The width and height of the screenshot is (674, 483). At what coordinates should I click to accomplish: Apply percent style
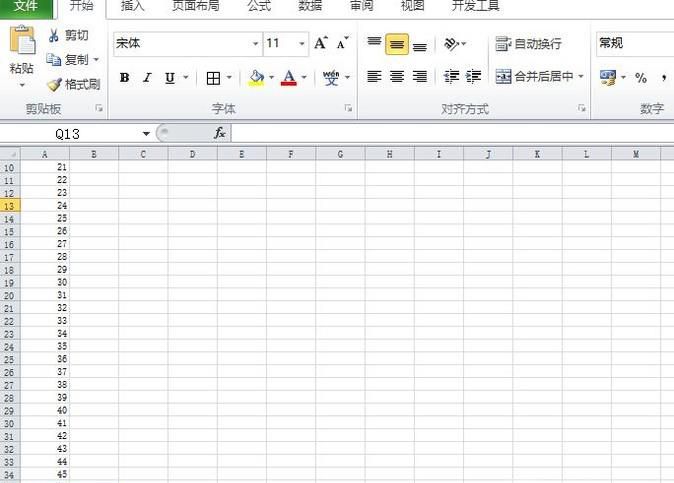(x=641, y=78)
